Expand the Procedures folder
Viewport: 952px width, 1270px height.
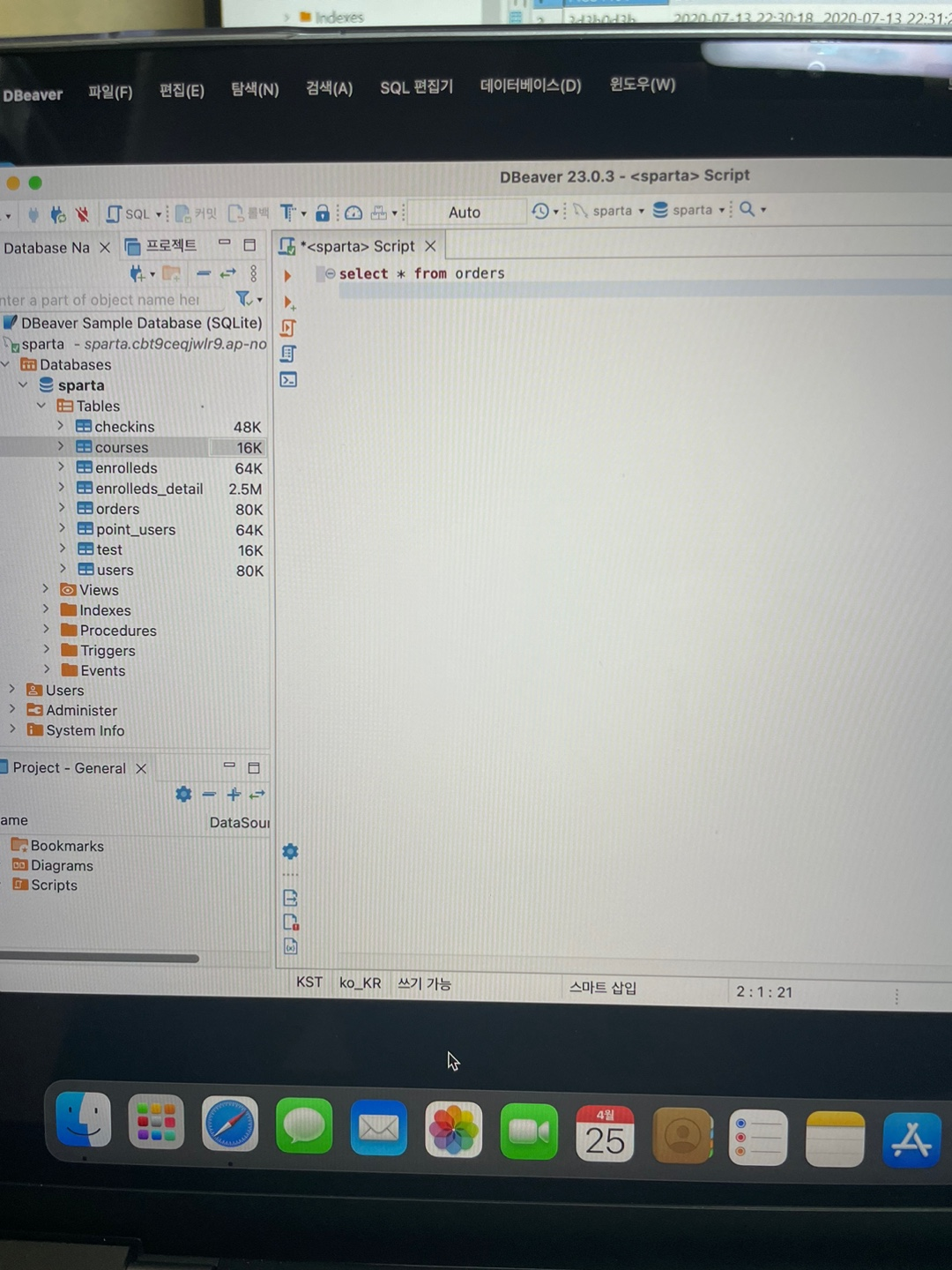click(x=46, y=630)
